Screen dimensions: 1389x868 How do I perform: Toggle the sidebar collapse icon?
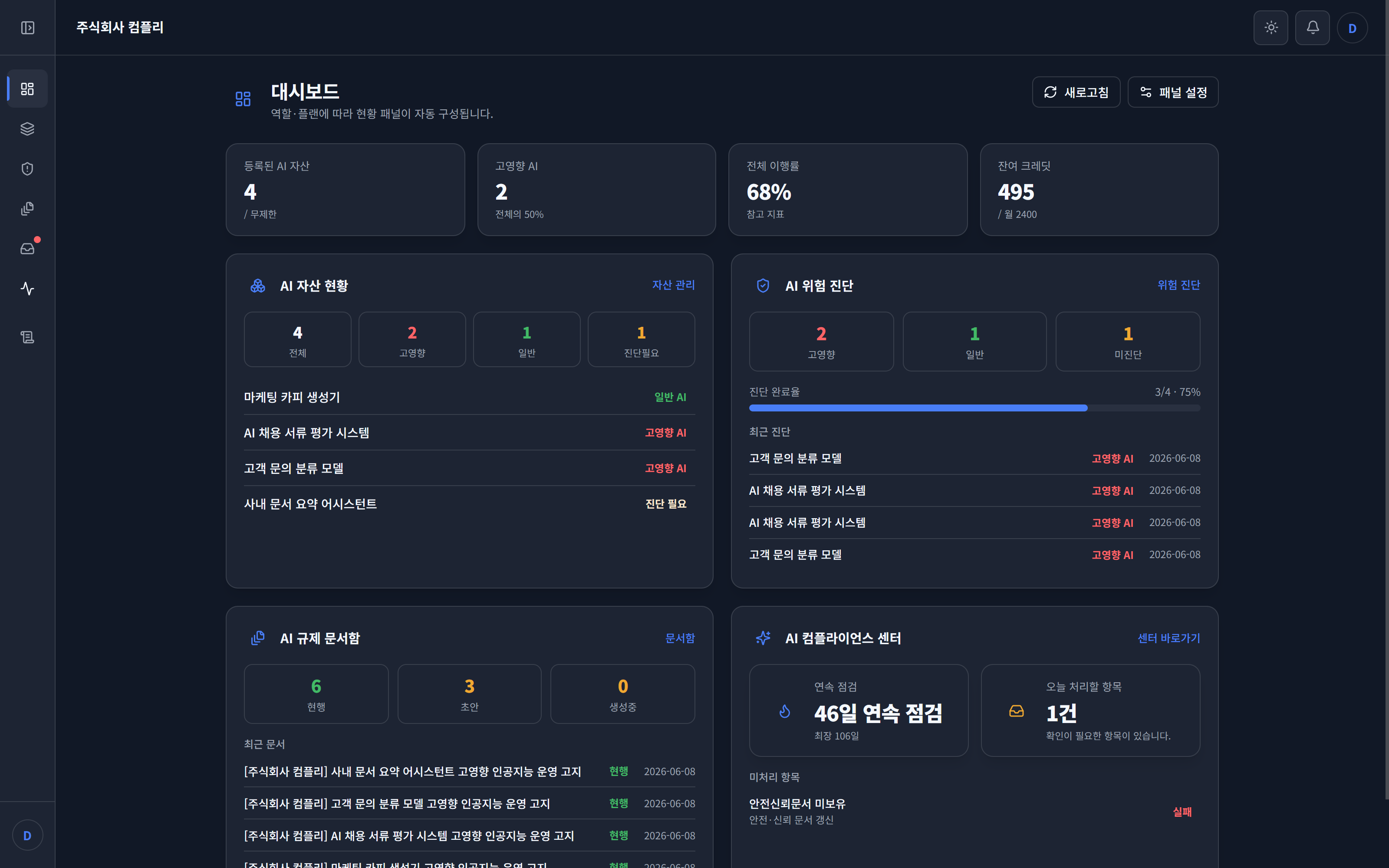click(x=27, y=27)
